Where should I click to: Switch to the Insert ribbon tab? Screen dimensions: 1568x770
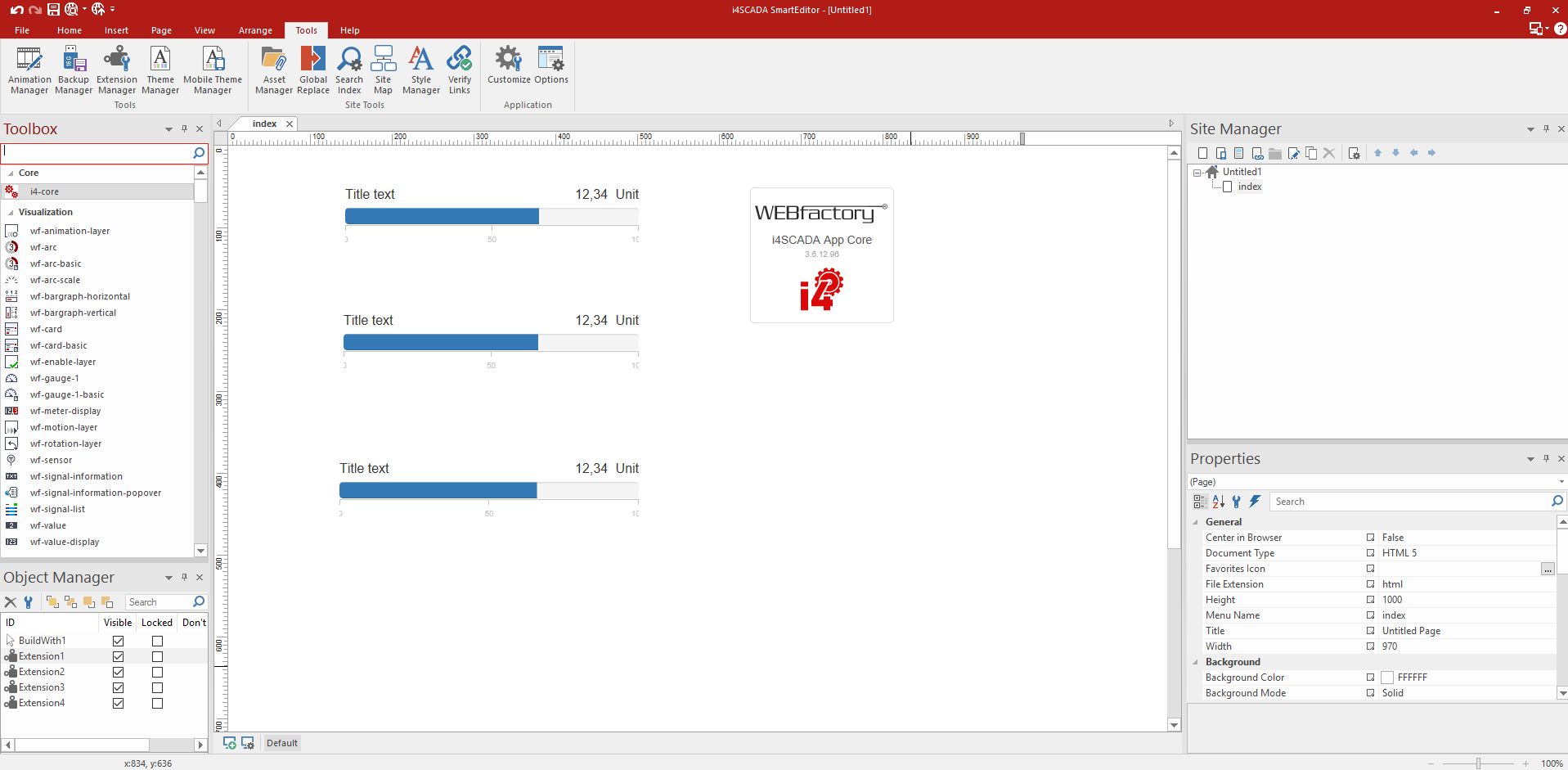[x=115, y=30]
